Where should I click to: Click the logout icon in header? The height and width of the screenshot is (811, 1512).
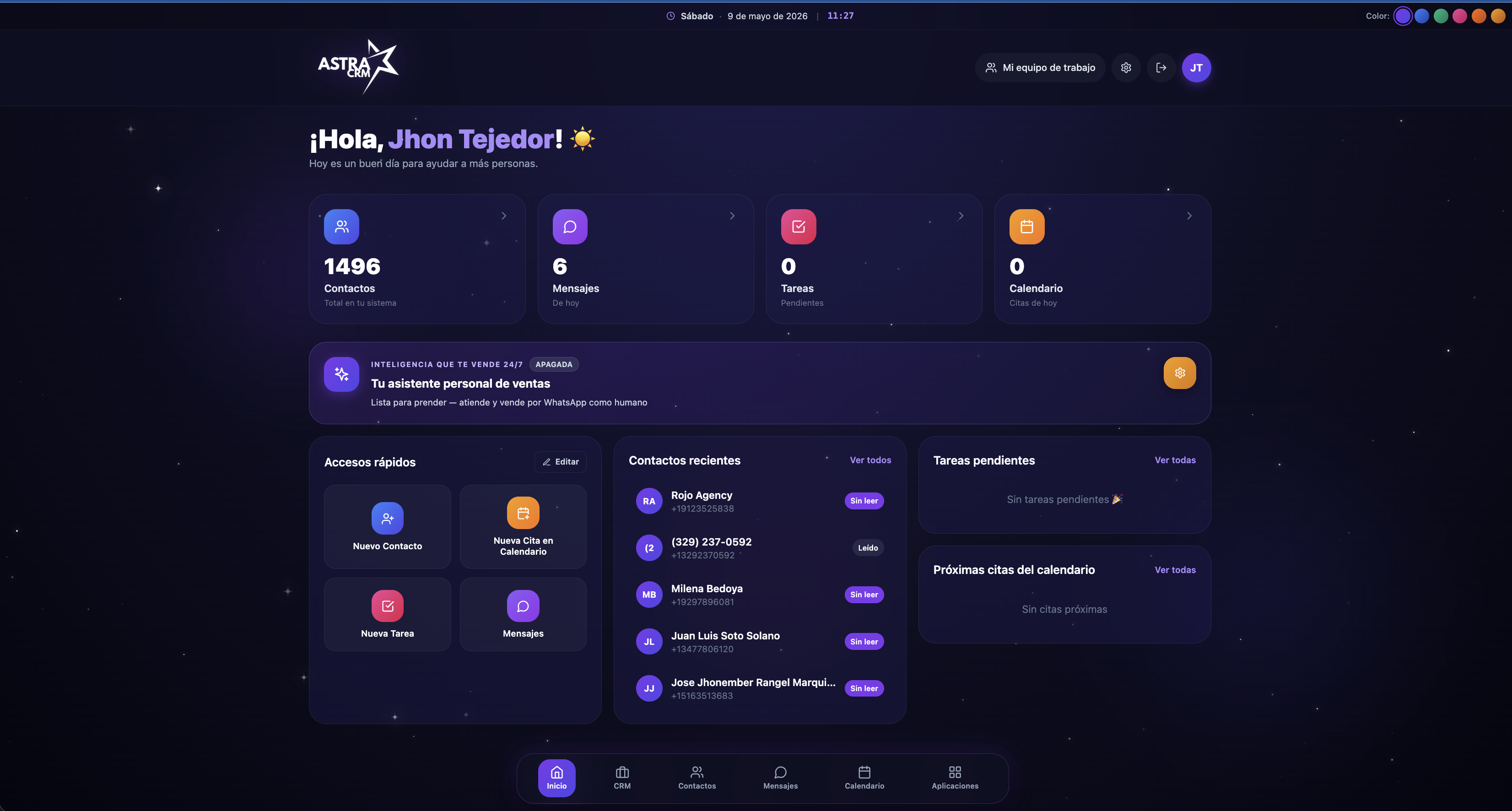click(1161, 67)
